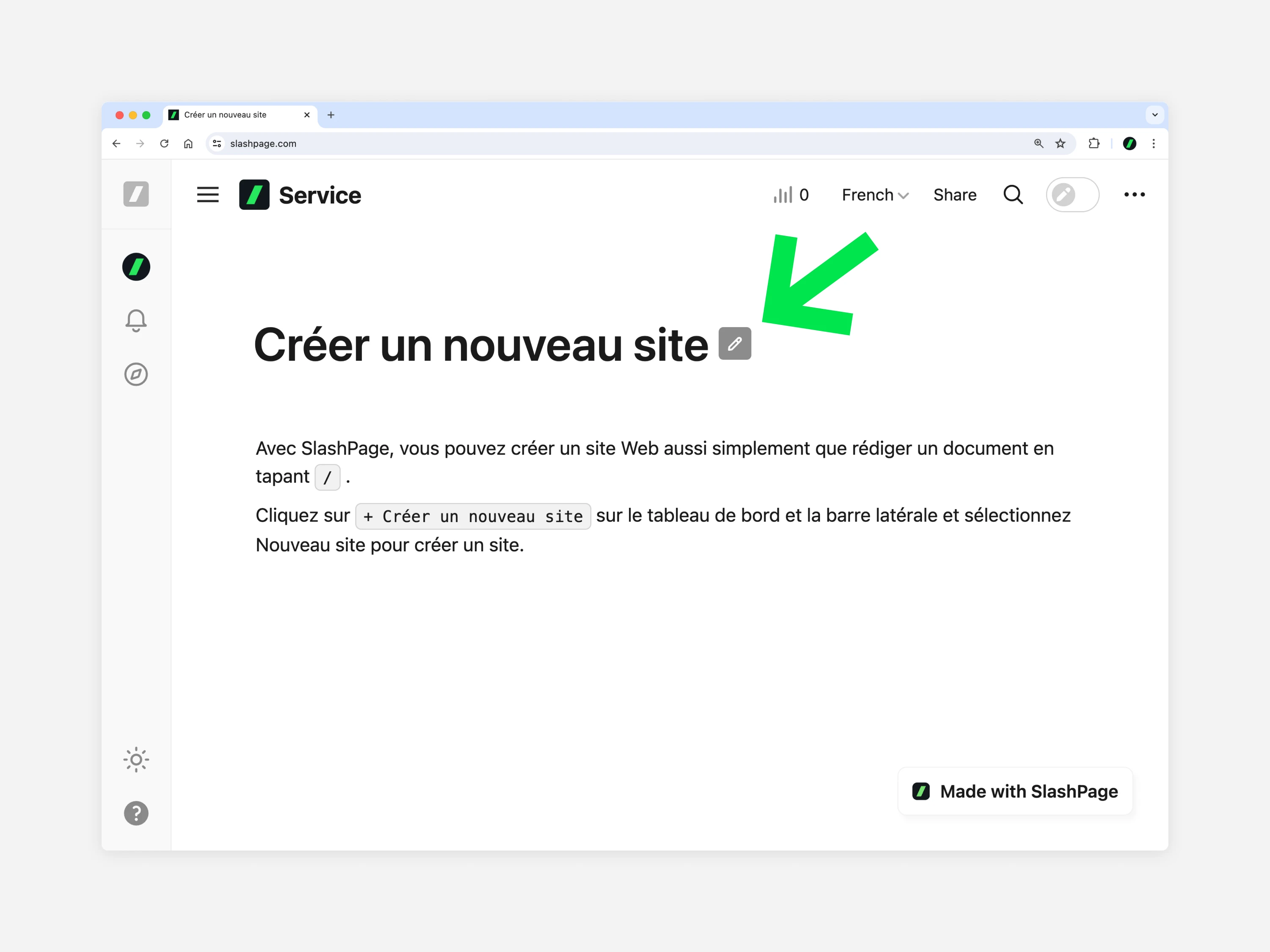The width and height of the screenshot is (1270, 952).
Task: Click the inline slash key code chip
Action: [x=328, y=477]
